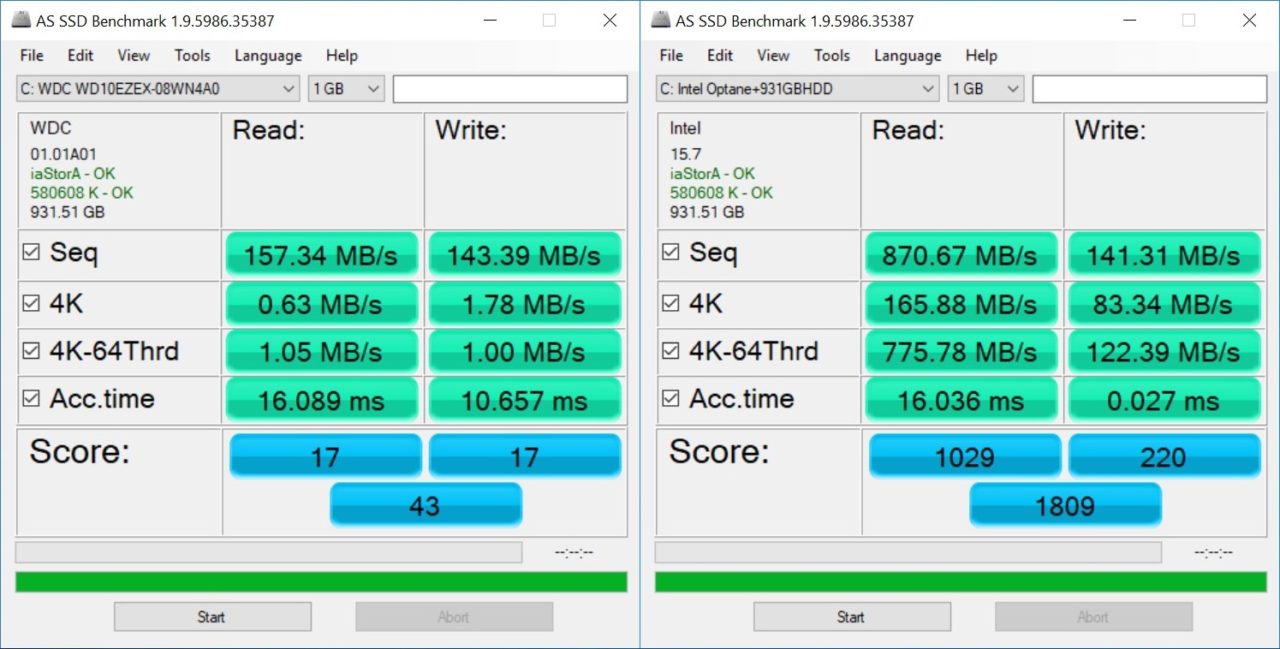Screen dimensions: 1280x649
Task: Uncheck the Acc.time test in WDC window
Action: click(x=32, y=399)
